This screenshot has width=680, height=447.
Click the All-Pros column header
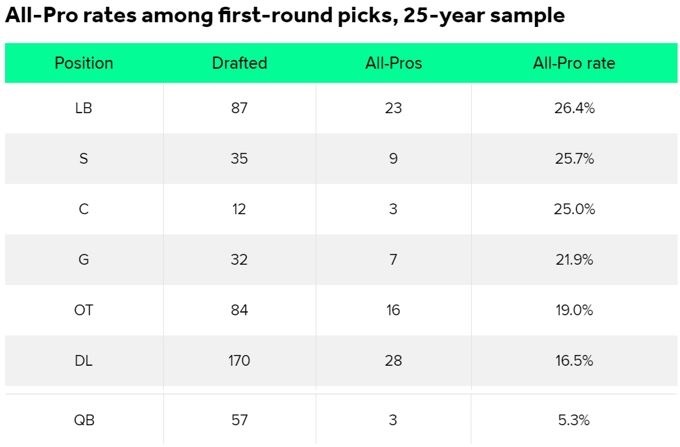[x=393, y=63]
